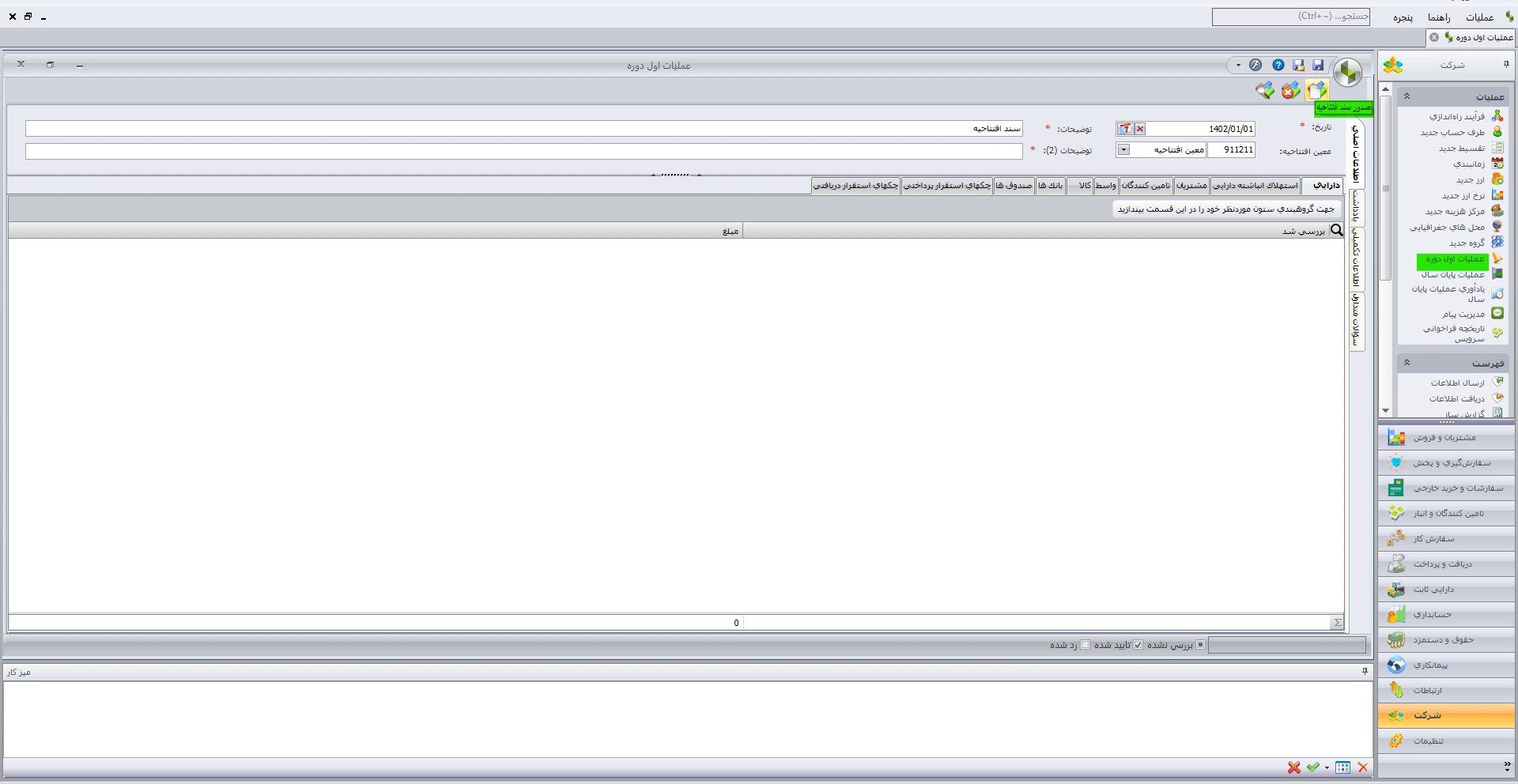The height and width of the screenshot is (784, 1518).
Task: Collapse the فهرست section with chevron
Action: point(1407,363)
